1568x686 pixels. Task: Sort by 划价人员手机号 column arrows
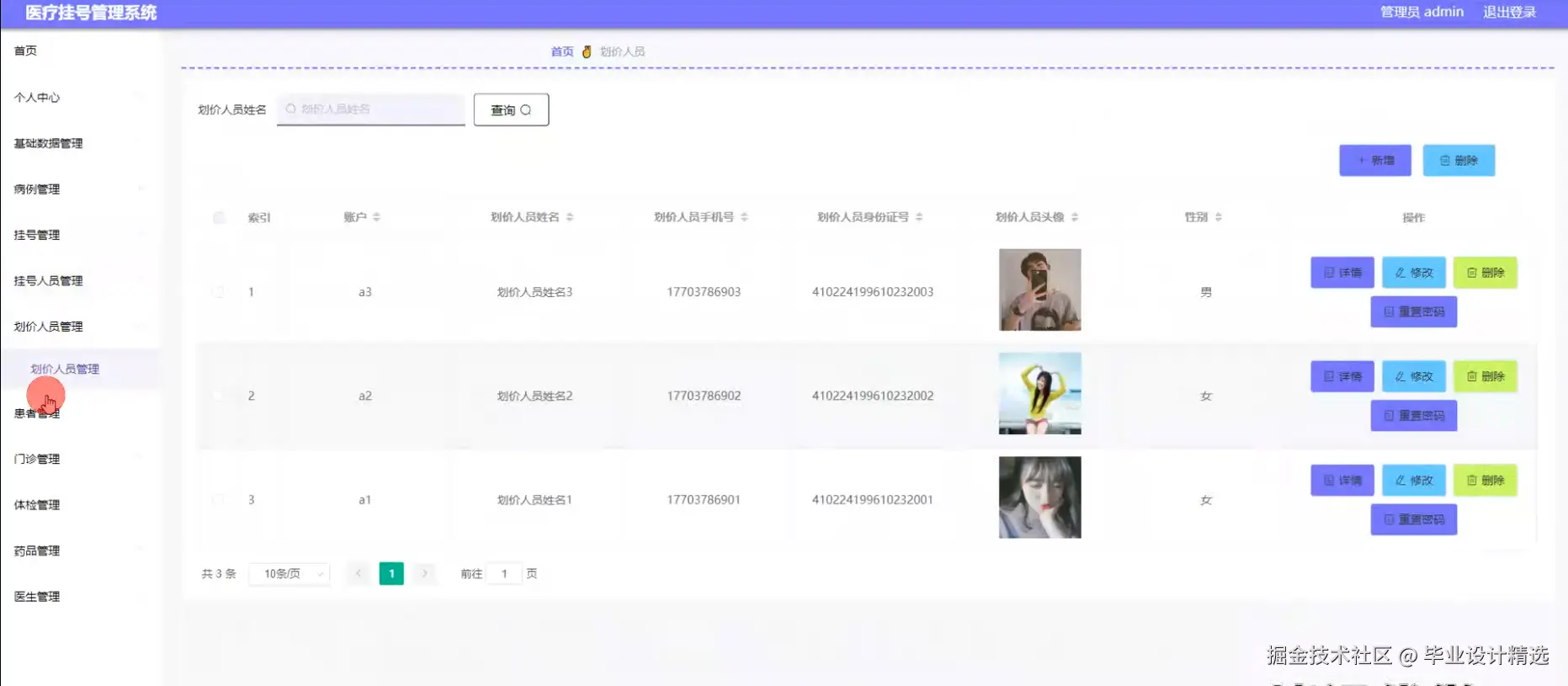tap(744, 217)
